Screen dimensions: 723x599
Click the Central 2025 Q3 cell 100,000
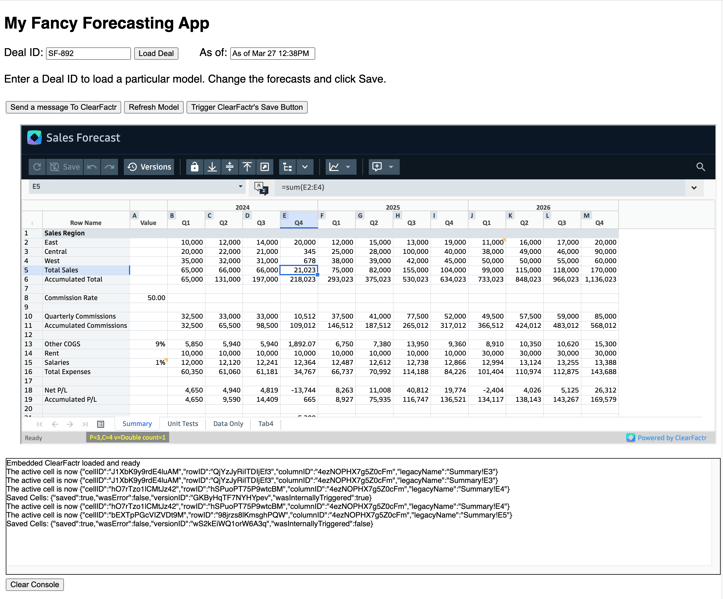coord(412,252)
